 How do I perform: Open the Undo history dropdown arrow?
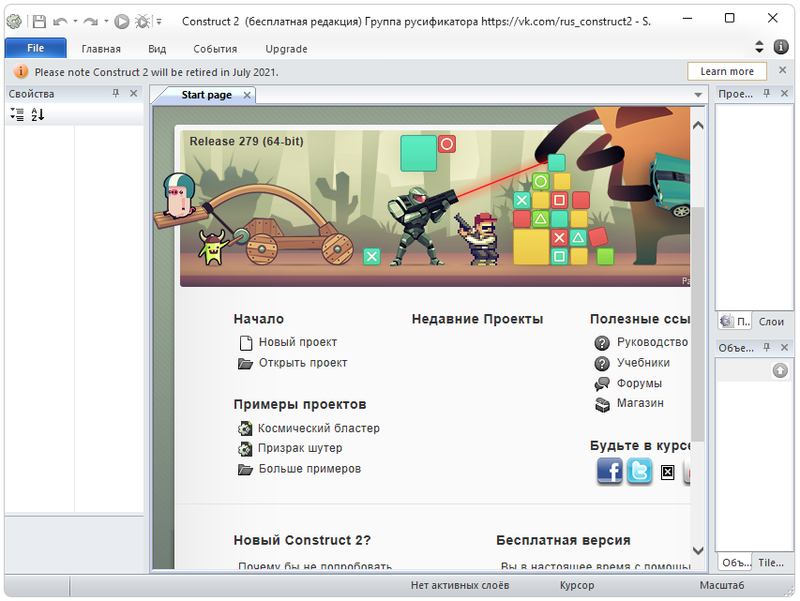(75, 21)
